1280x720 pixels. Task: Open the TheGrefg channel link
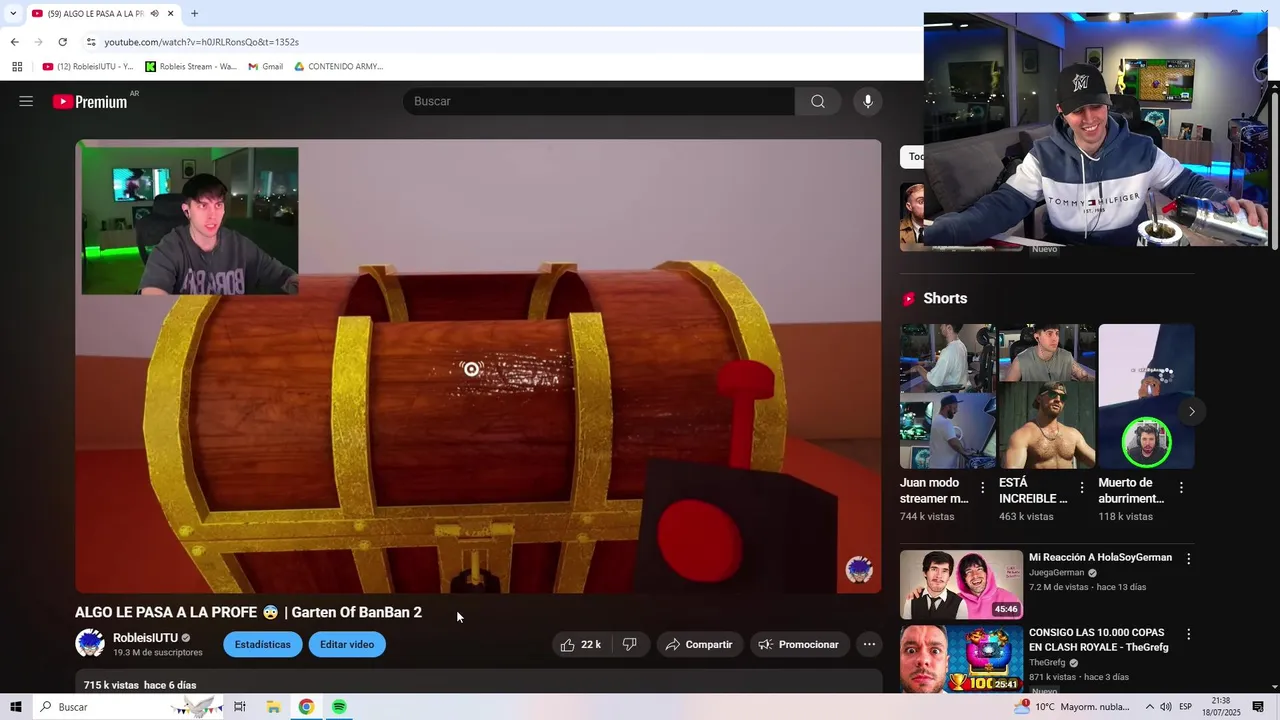1047,663
